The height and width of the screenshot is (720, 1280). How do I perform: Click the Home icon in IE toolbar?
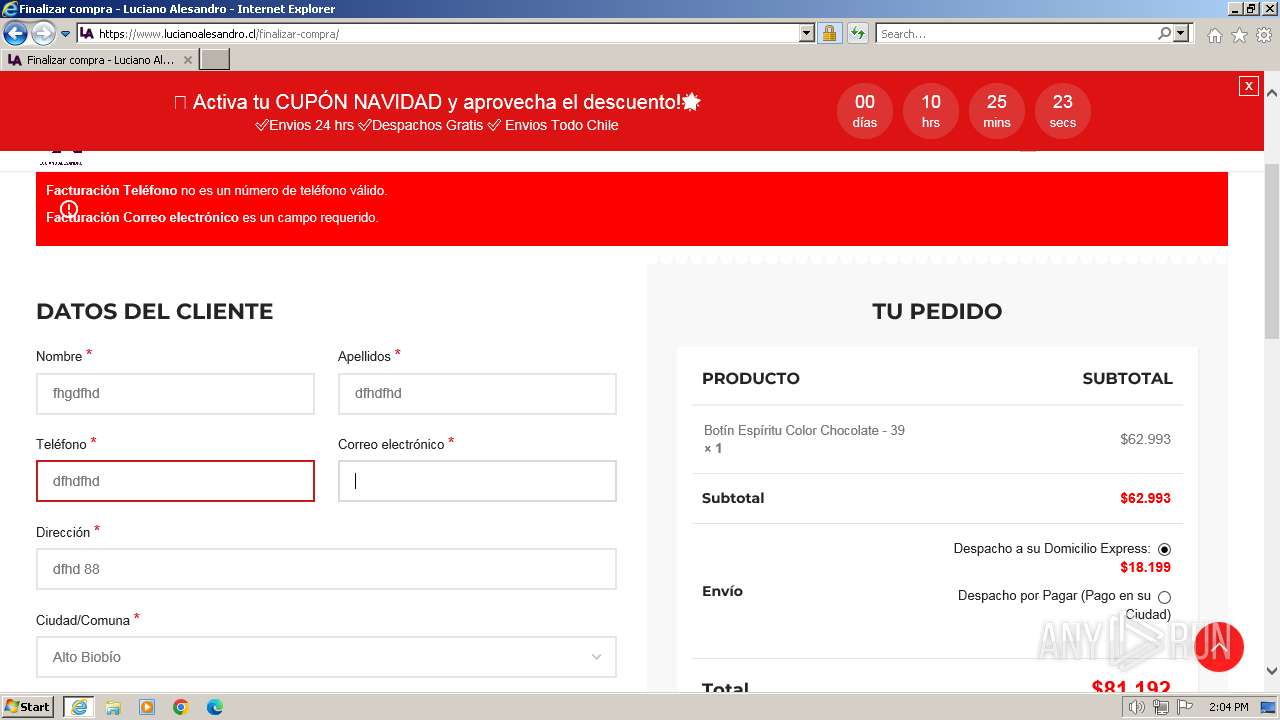(1214, 35)
